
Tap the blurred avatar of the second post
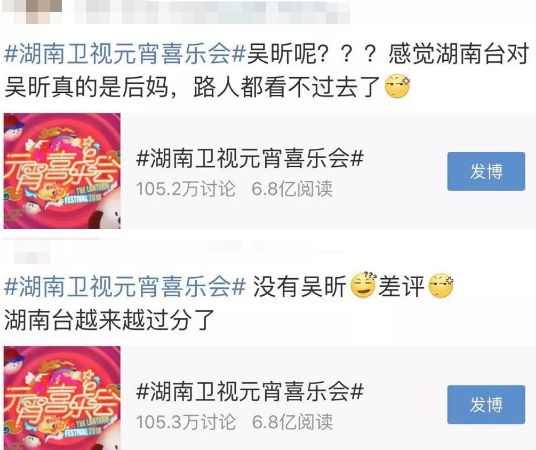coord(32,251)
